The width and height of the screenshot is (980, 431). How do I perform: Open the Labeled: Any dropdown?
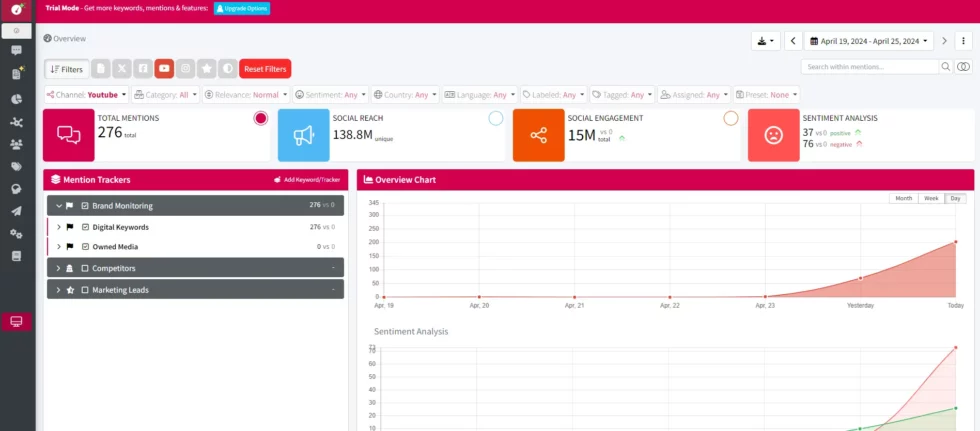(554, 95)
